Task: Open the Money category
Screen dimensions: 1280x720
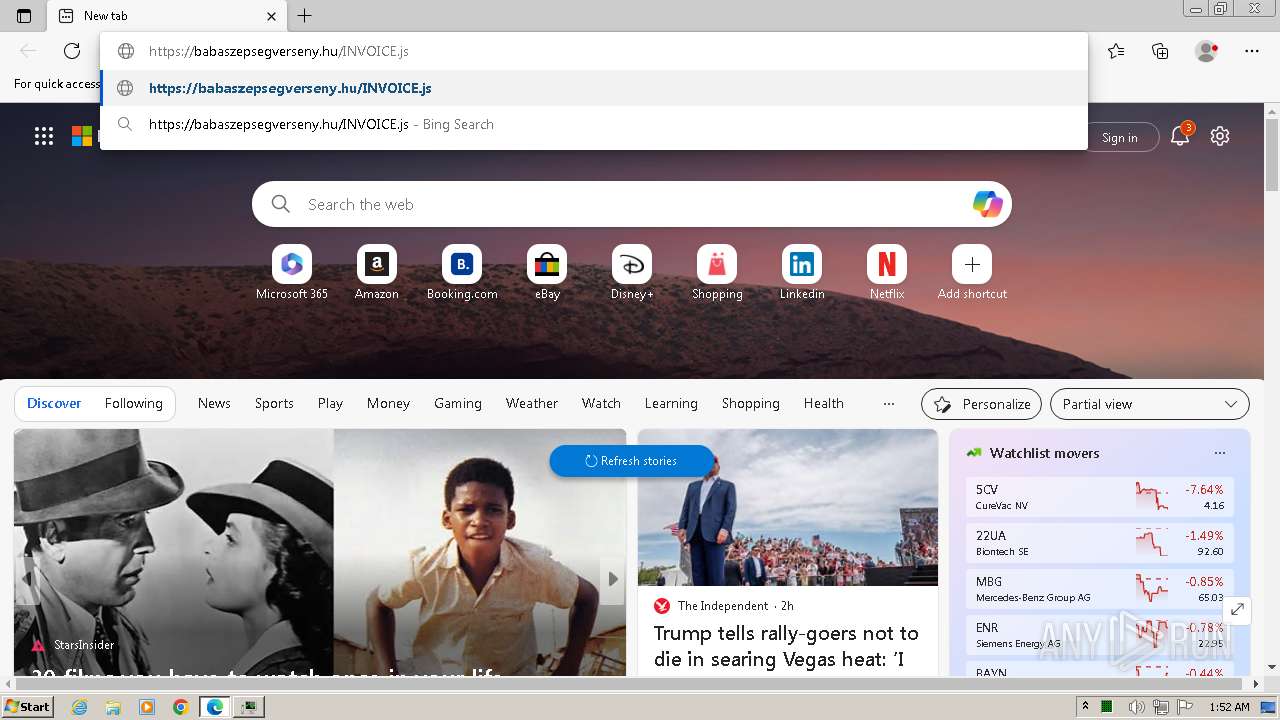Action: (388, 404)
